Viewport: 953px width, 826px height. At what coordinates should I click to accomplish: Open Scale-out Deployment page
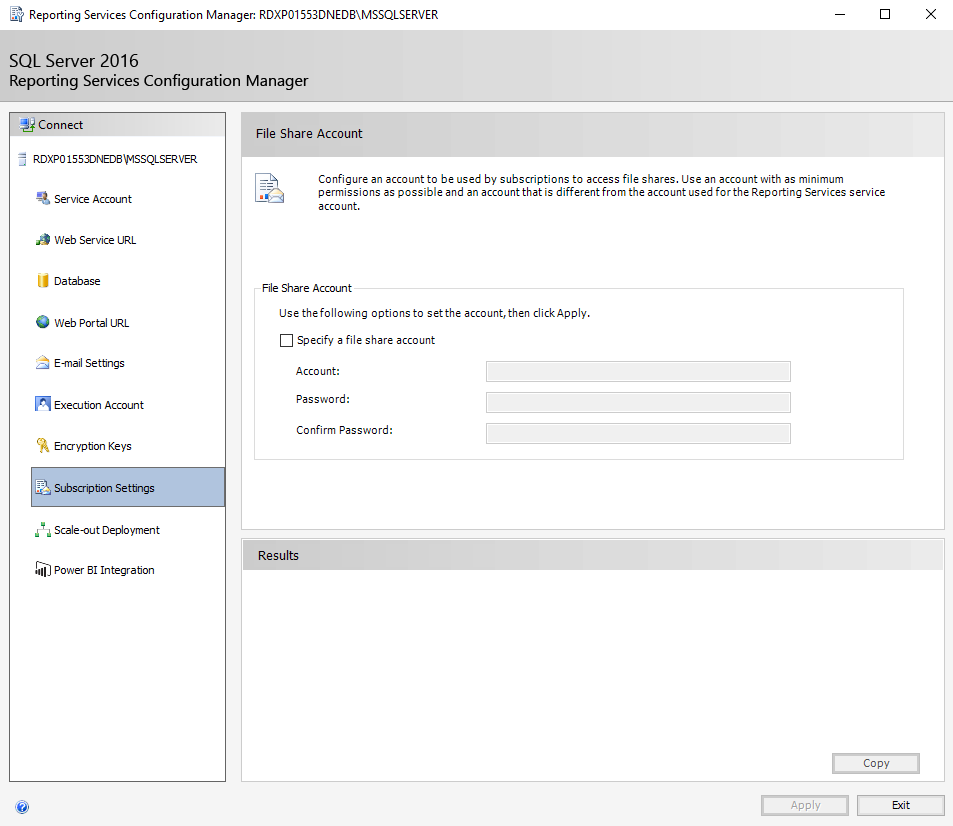pyautogui.click(x=107, y=530)
